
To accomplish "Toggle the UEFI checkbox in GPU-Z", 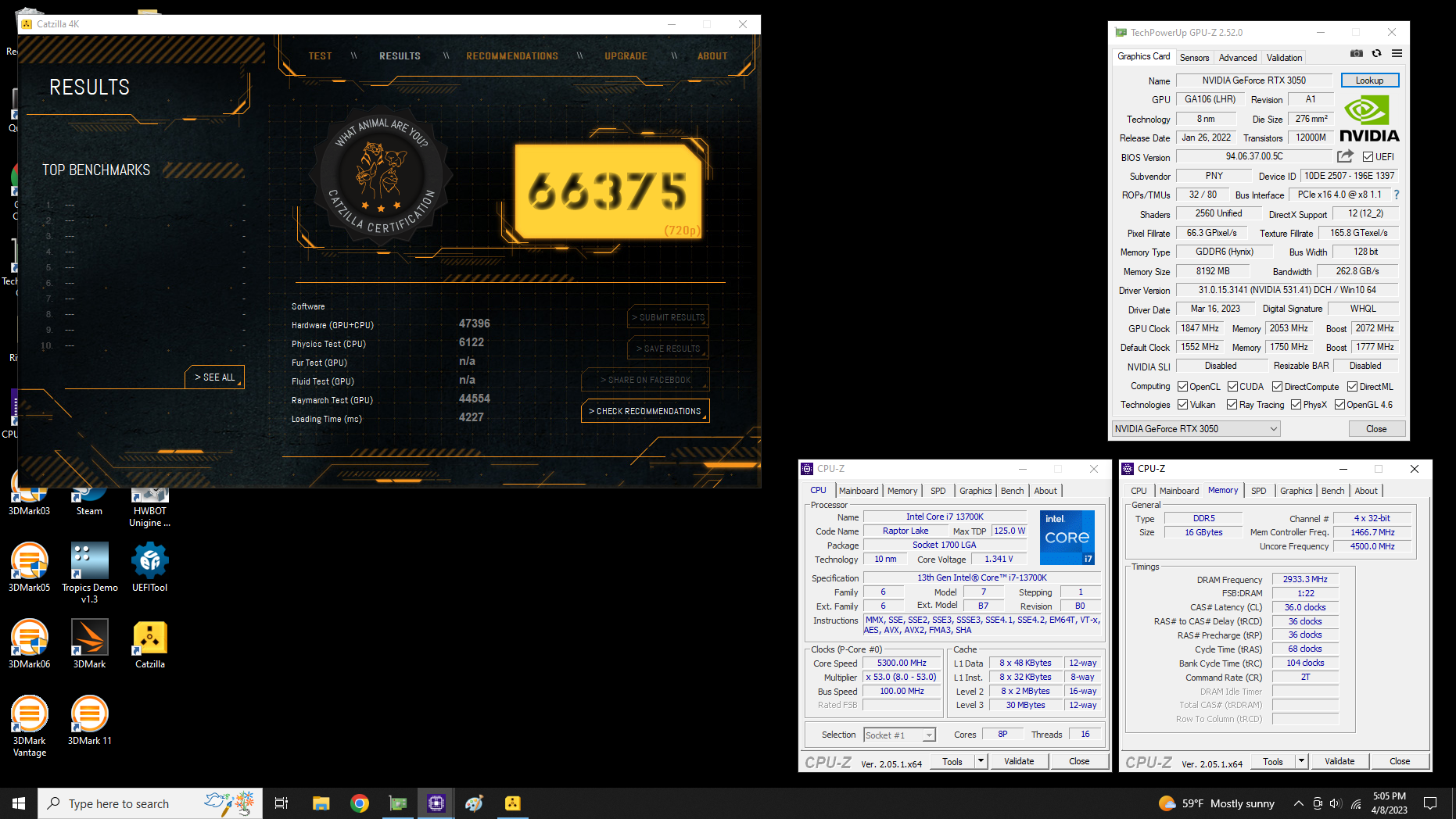I will pyautogui.click(x=1368, y=157).
